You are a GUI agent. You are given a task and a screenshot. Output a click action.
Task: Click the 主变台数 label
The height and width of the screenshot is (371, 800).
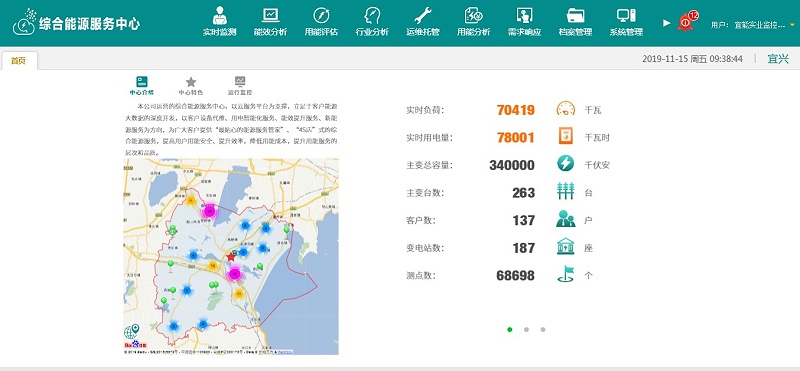tap(425, 192)
